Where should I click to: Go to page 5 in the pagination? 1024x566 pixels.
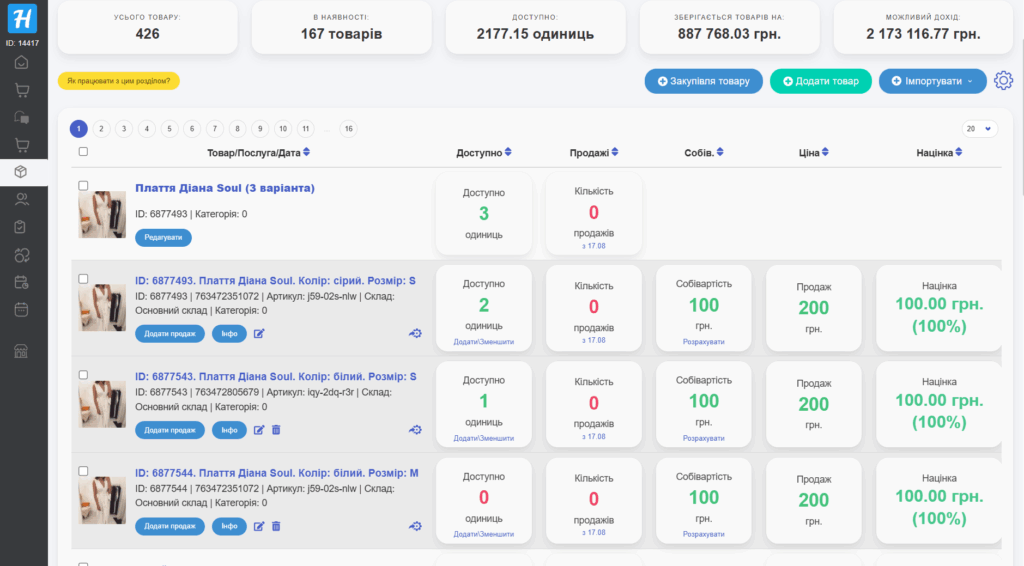click(169, 129)
